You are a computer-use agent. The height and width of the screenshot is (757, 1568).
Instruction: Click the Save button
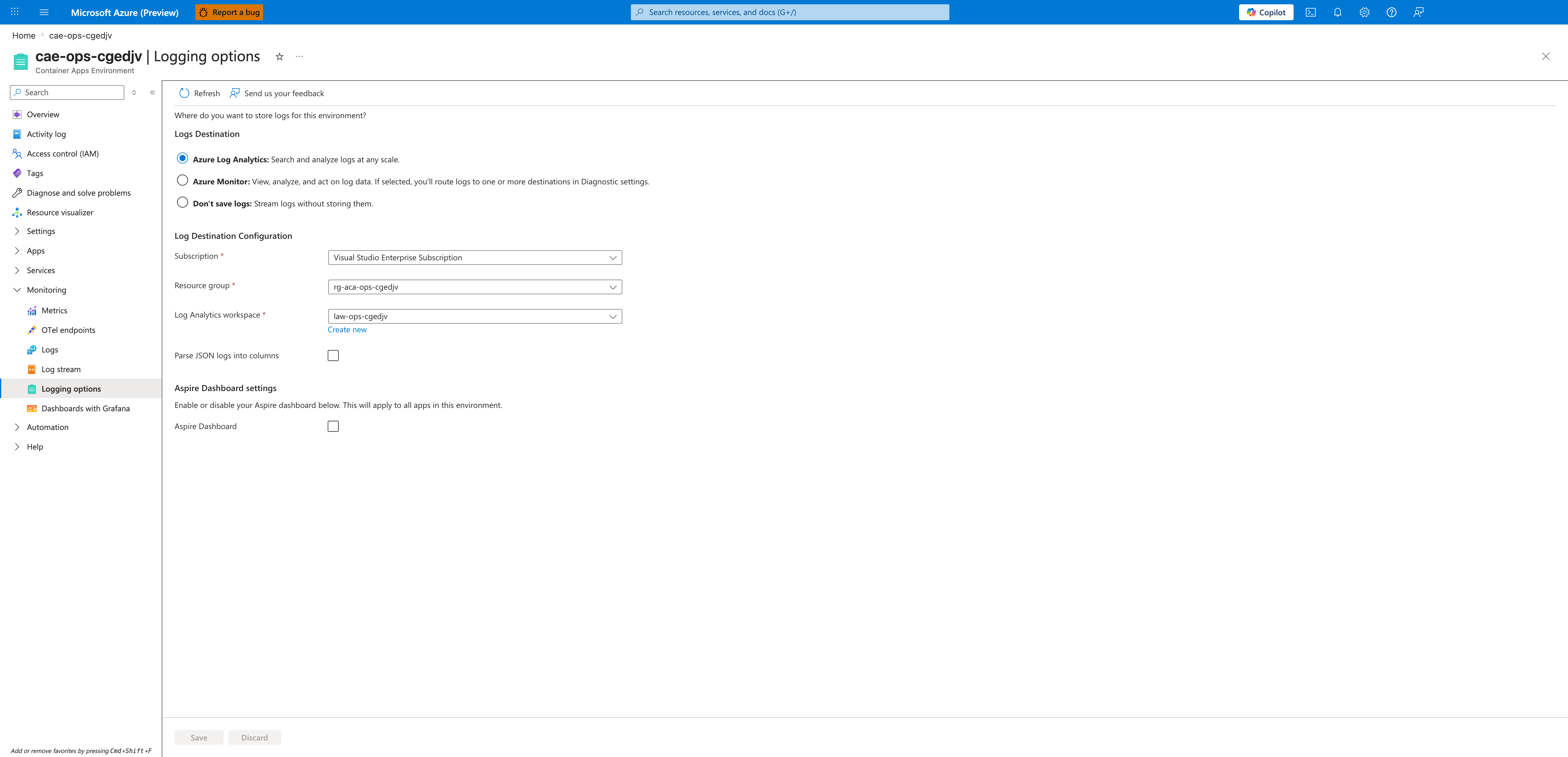(199, 737)
